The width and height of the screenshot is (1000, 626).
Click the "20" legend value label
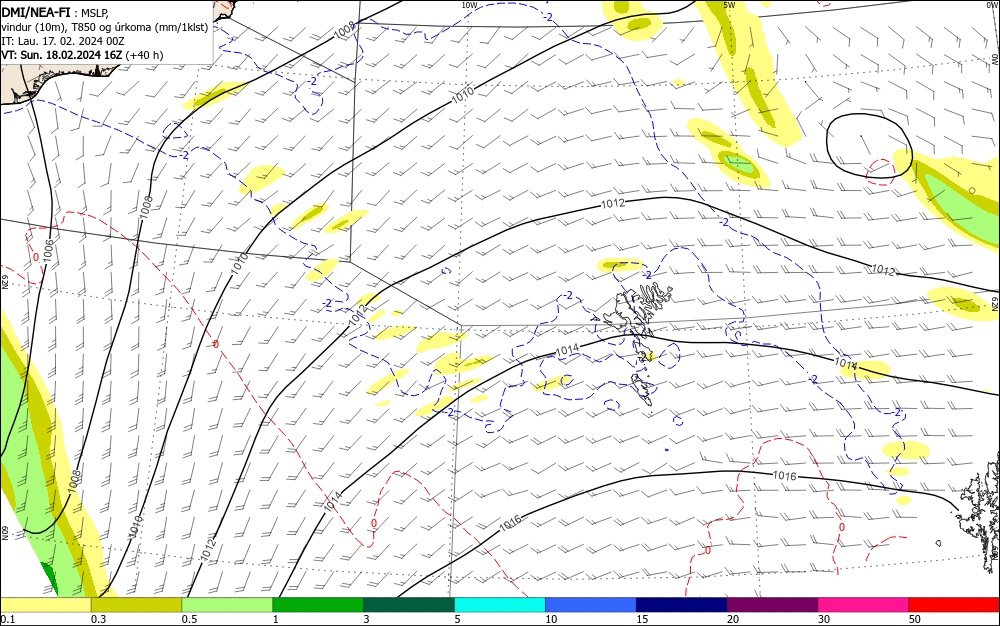click(733, 620)
